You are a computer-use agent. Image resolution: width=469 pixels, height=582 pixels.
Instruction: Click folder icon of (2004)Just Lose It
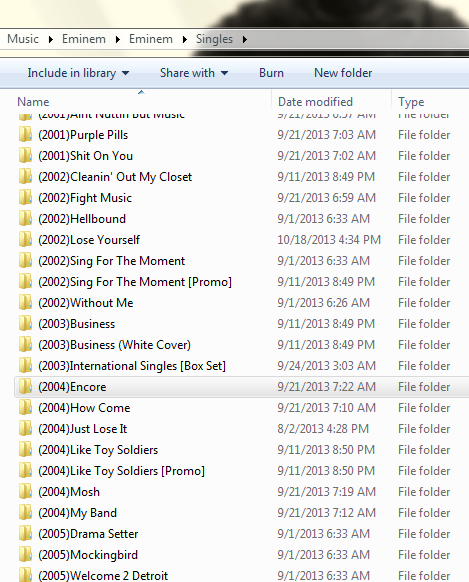pos(25,428)
